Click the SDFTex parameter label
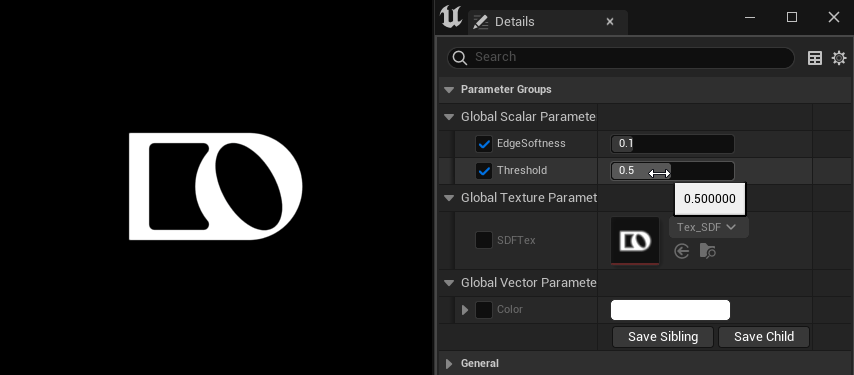This screenshot has height=375, width=854. [x=516, y=240]
